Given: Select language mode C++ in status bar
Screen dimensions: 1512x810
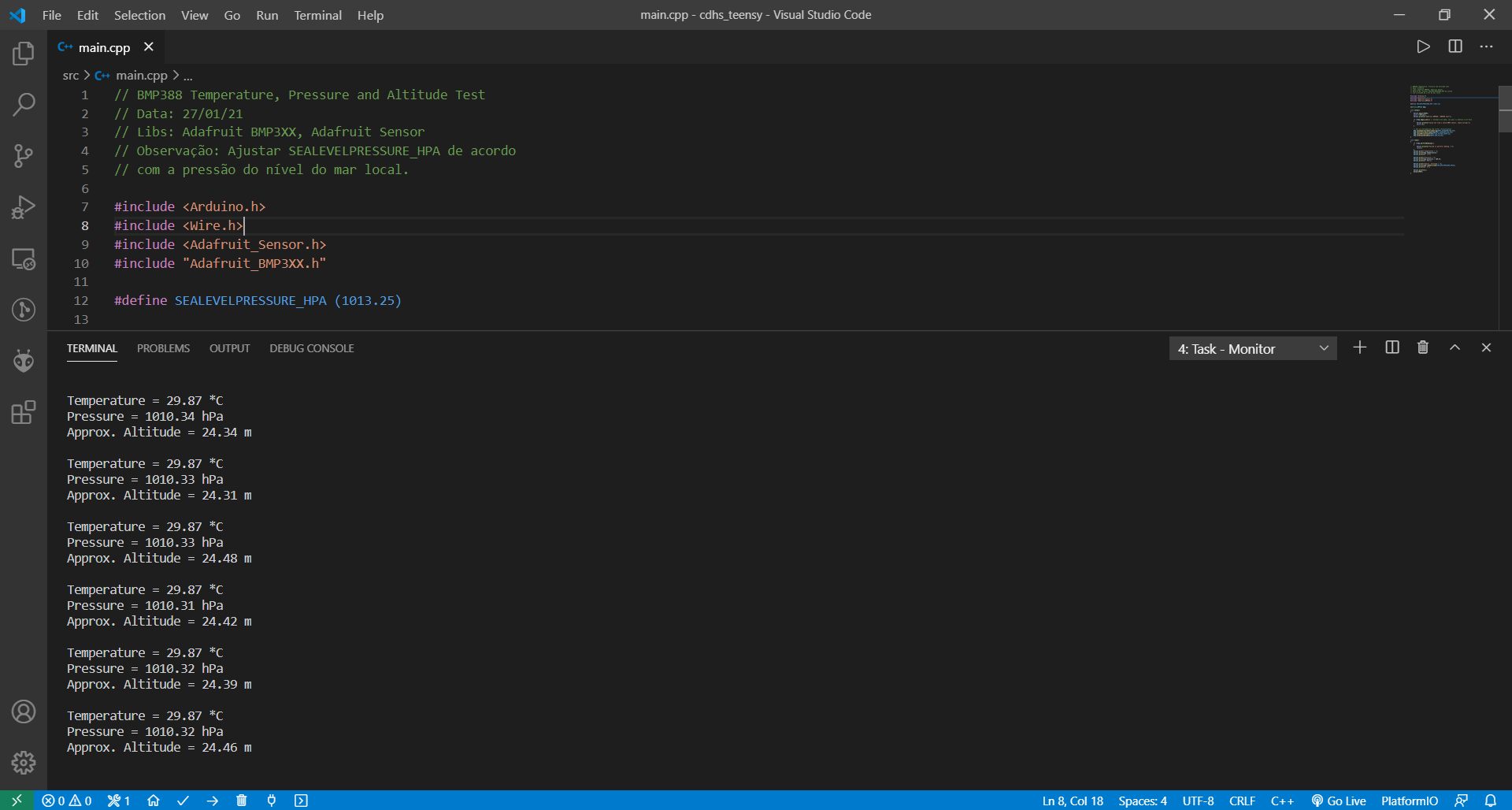Looking at the screenshot, I should coord(1282,801).
